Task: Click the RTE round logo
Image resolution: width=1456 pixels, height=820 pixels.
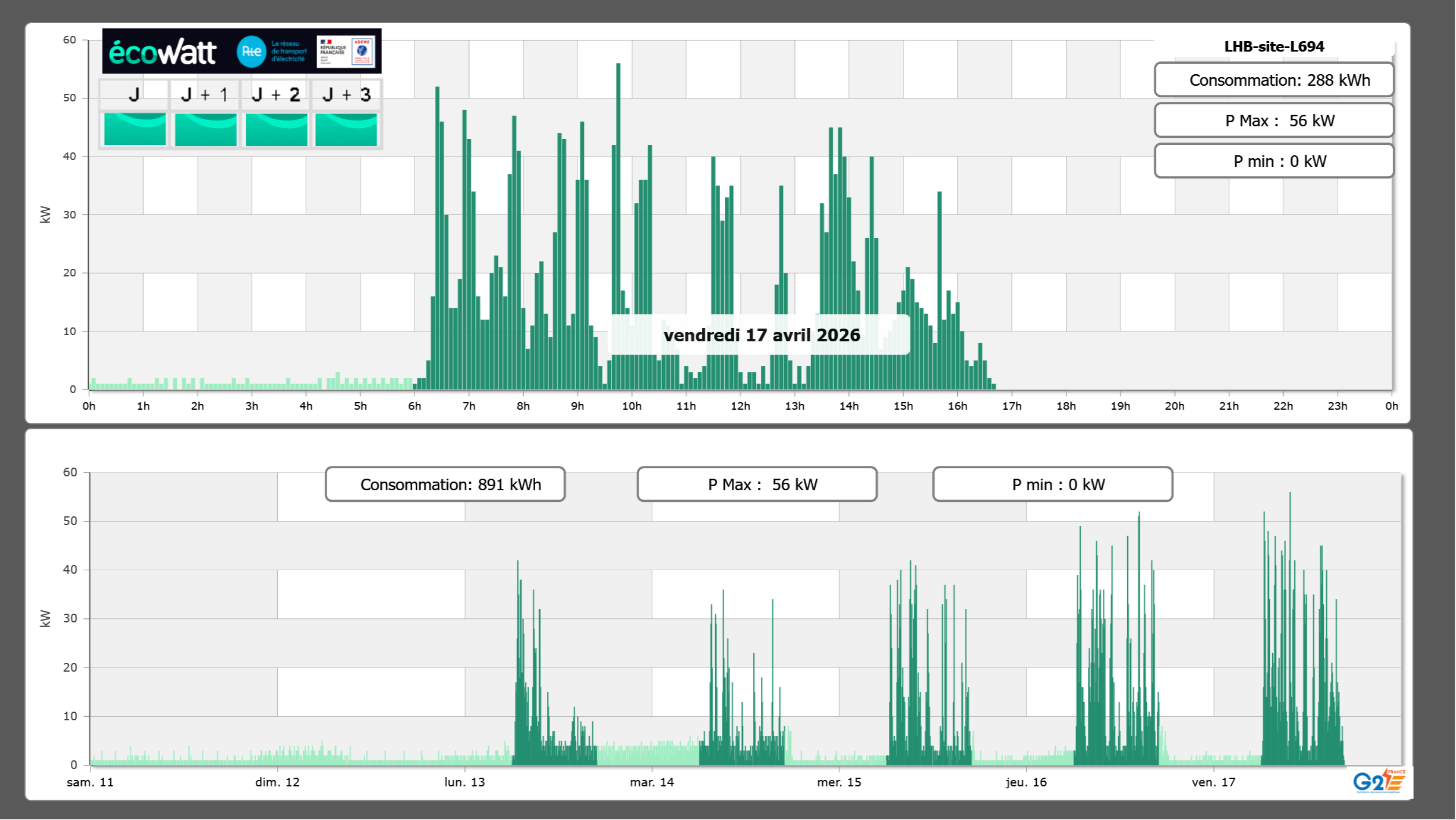Action: point(251,52)
